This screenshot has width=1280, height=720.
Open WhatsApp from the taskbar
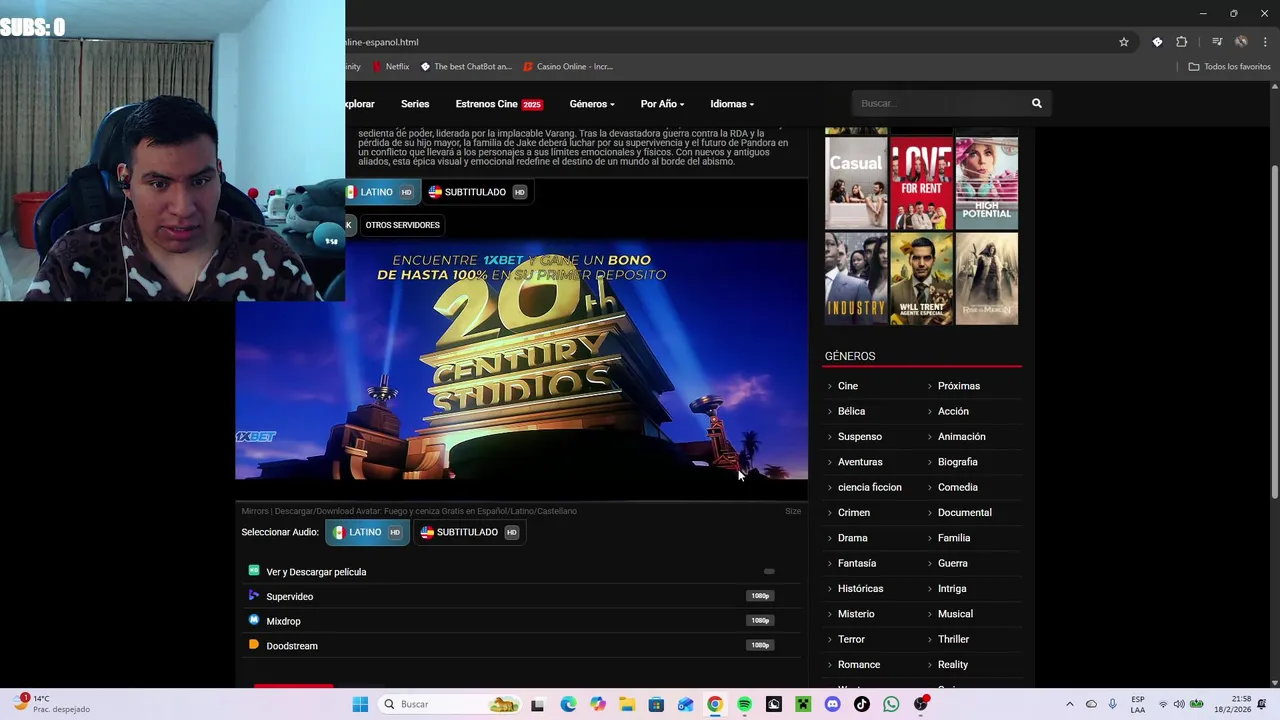point(891,704)
